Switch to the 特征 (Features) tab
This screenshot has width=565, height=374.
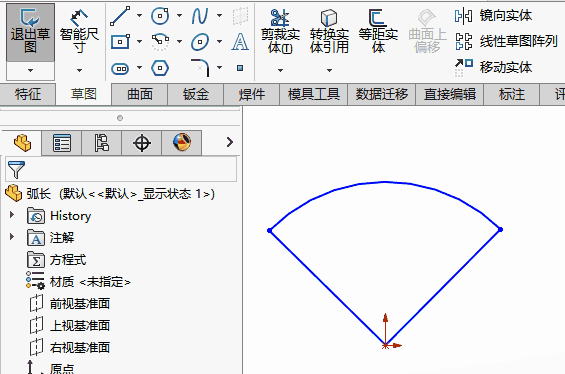pyautogui.click(x=28, y=94)
